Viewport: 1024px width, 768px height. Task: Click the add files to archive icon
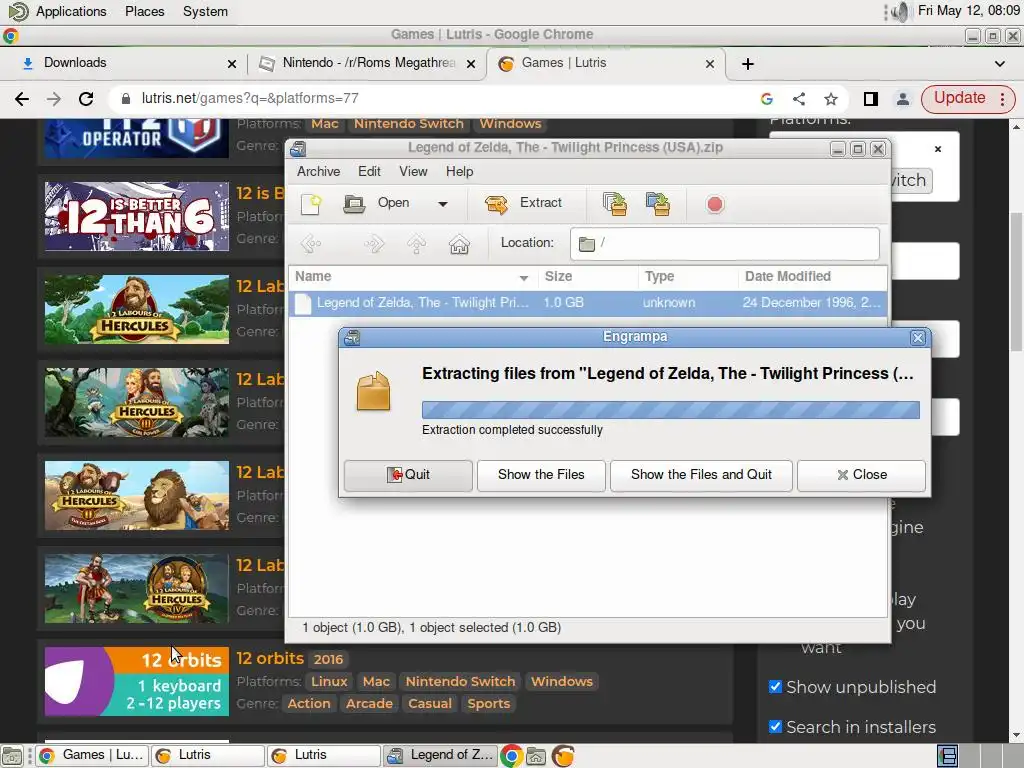pyautogui.click(x=615, y=204)
